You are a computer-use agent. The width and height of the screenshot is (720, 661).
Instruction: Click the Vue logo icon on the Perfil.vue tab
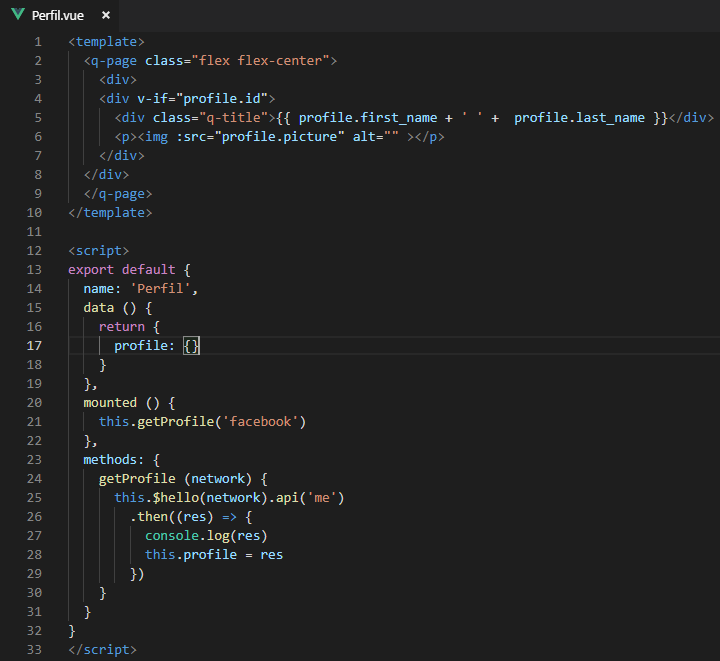18,16
